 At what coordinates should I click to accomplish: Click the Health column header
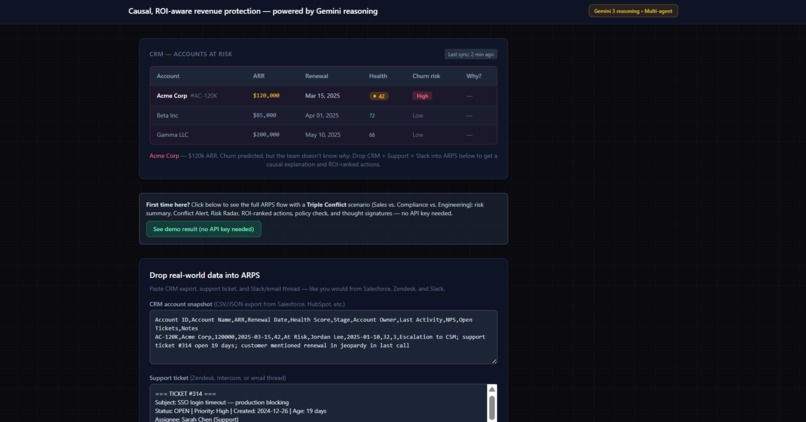(x=378, y=76)
